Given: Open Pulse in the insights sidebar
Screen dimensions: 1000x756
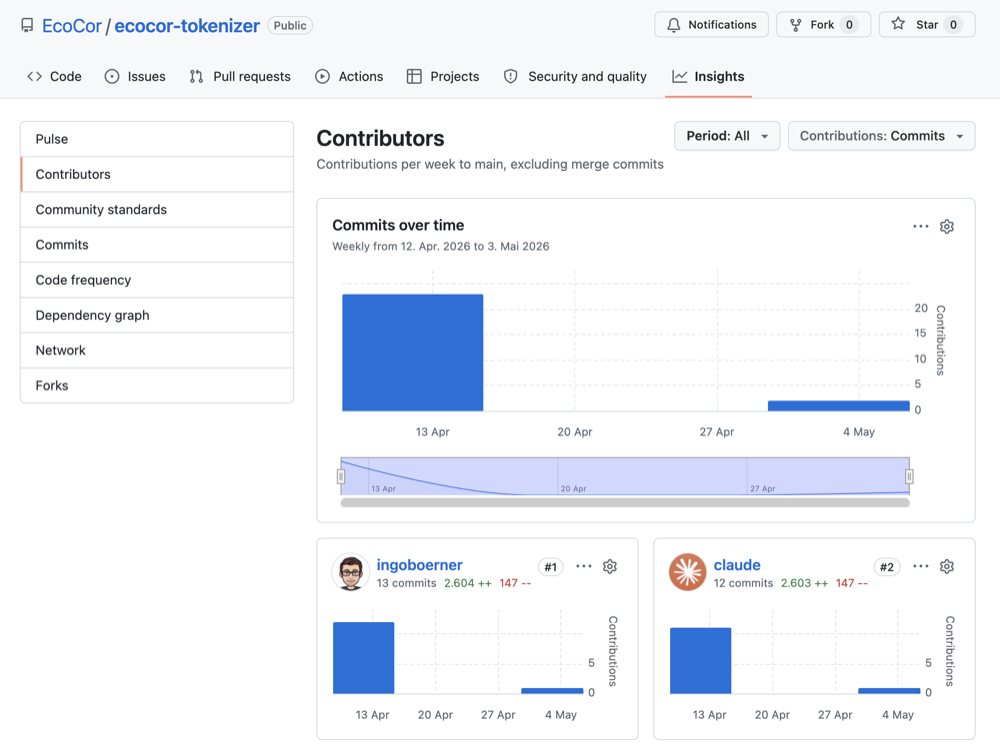Looking at the screenshot, I should point(157,139).
